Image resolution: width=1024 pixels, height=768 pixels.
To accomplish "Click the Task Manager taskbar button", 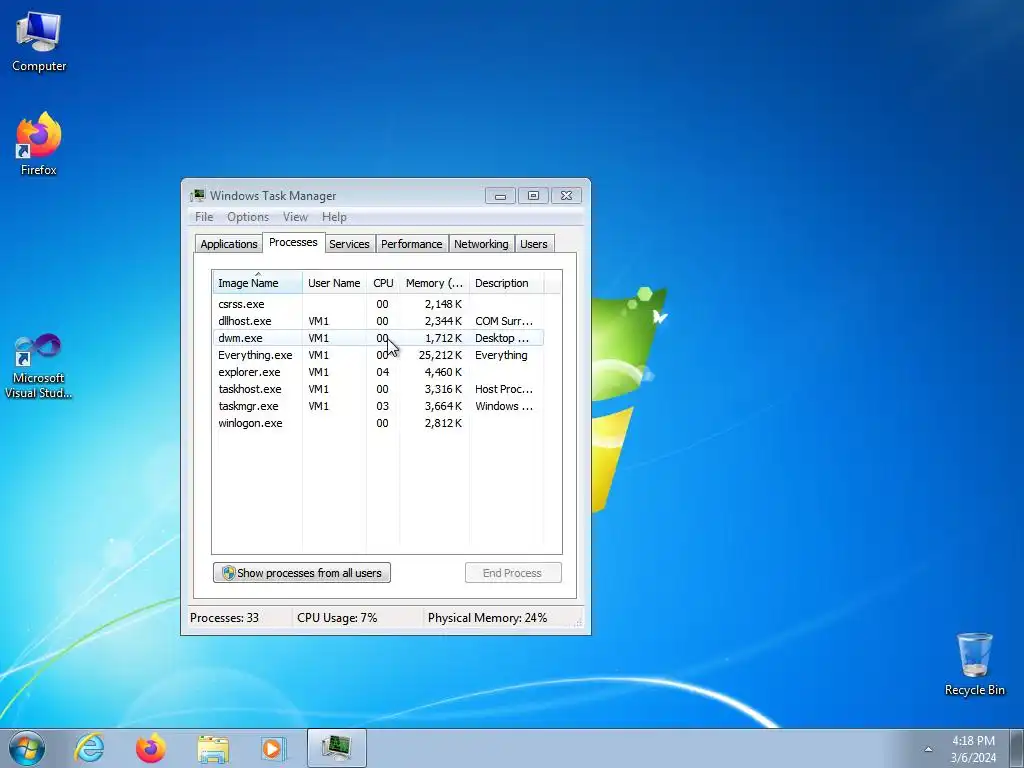I will 336,748.
